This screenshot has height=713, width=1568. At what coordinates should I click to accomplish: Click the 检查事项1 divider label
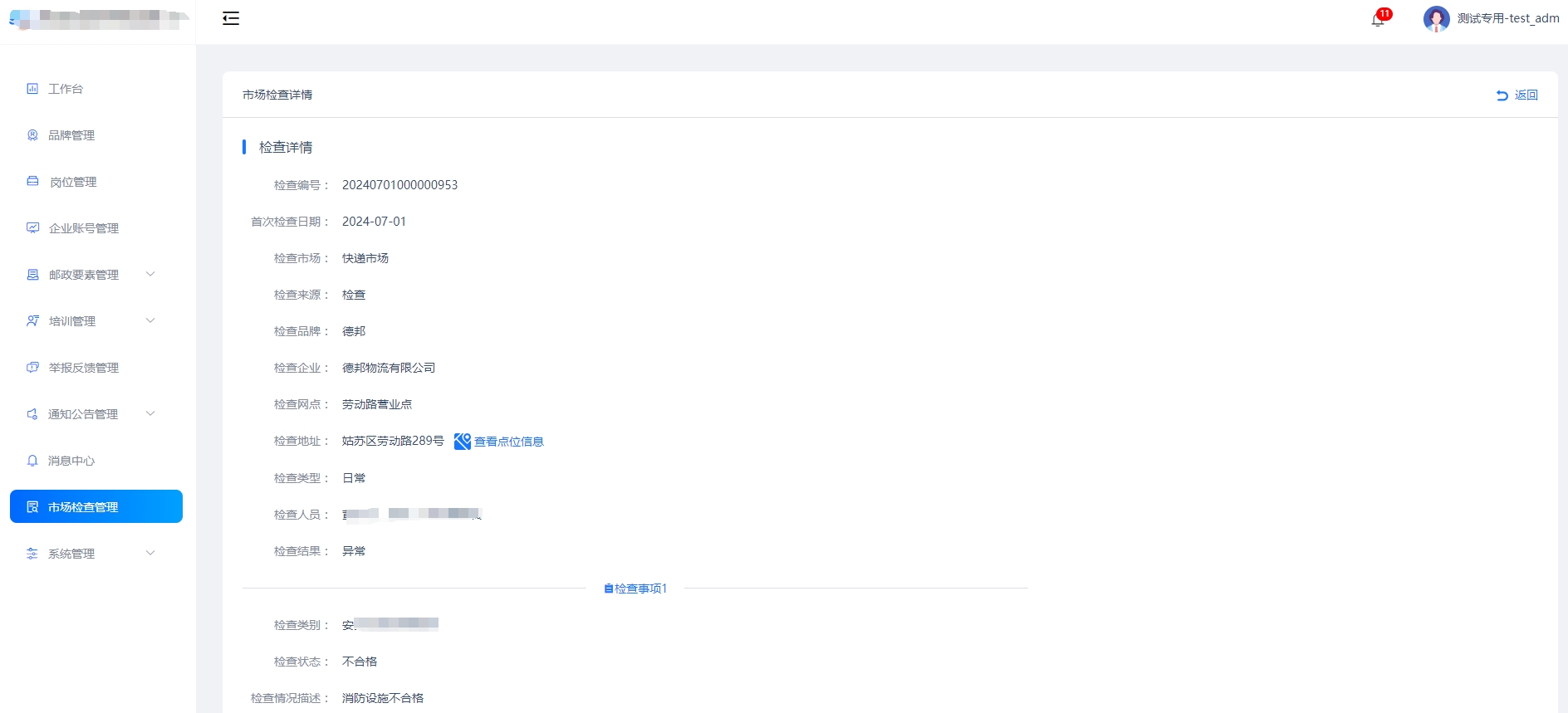coord(640,588)
